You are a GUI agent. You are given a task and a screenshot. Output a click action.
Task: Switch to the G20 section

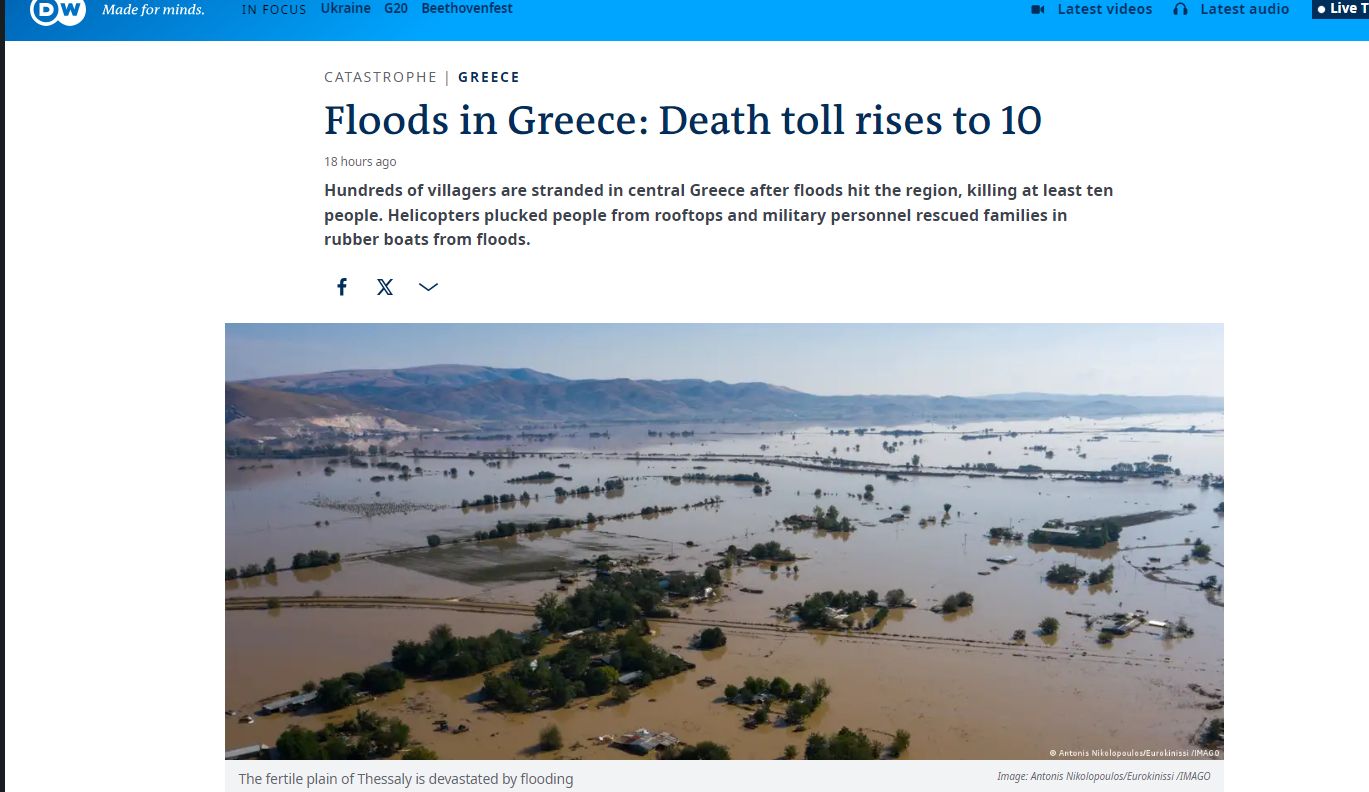pyautogui.click(x=395, y=8)
